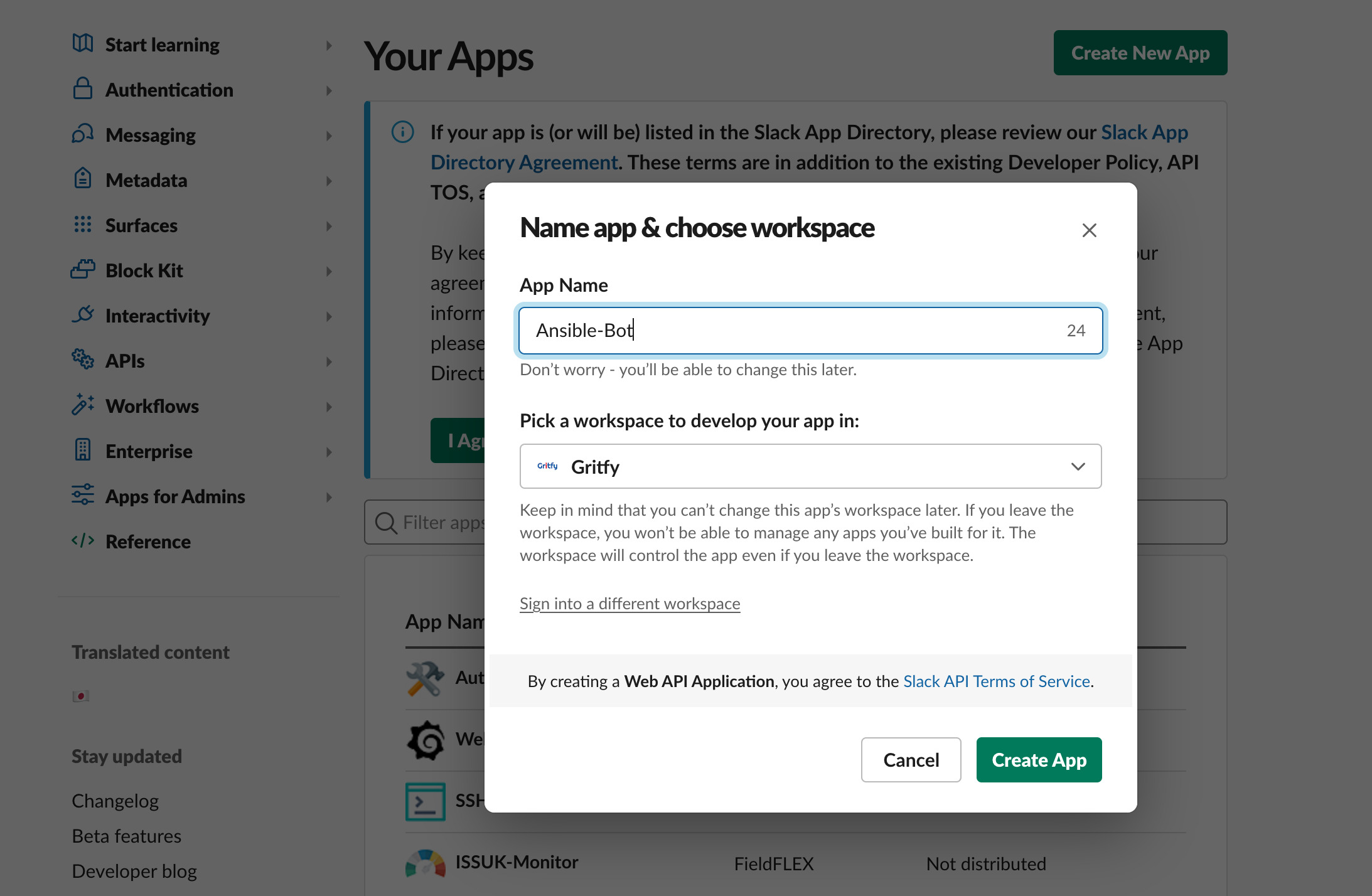Image resolution: width=1372 pixels, height=896 pixels.
Task: Open the Beta features link
Action: (x=127, y=836)
